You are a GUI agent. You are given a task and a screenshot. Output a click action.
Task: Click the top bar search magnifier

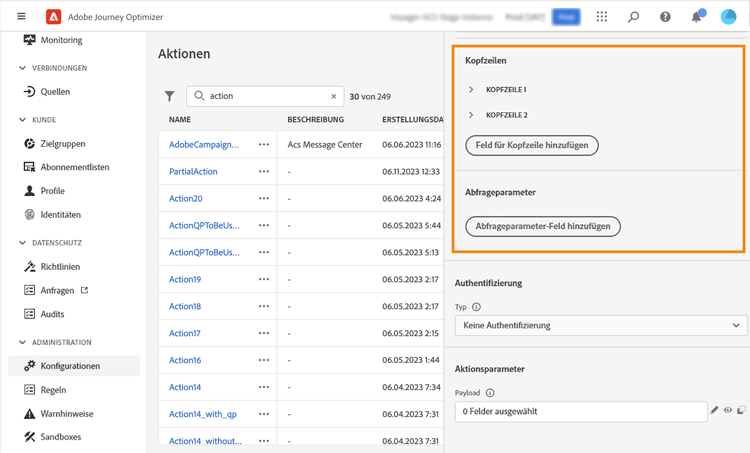tap(633, 17)
